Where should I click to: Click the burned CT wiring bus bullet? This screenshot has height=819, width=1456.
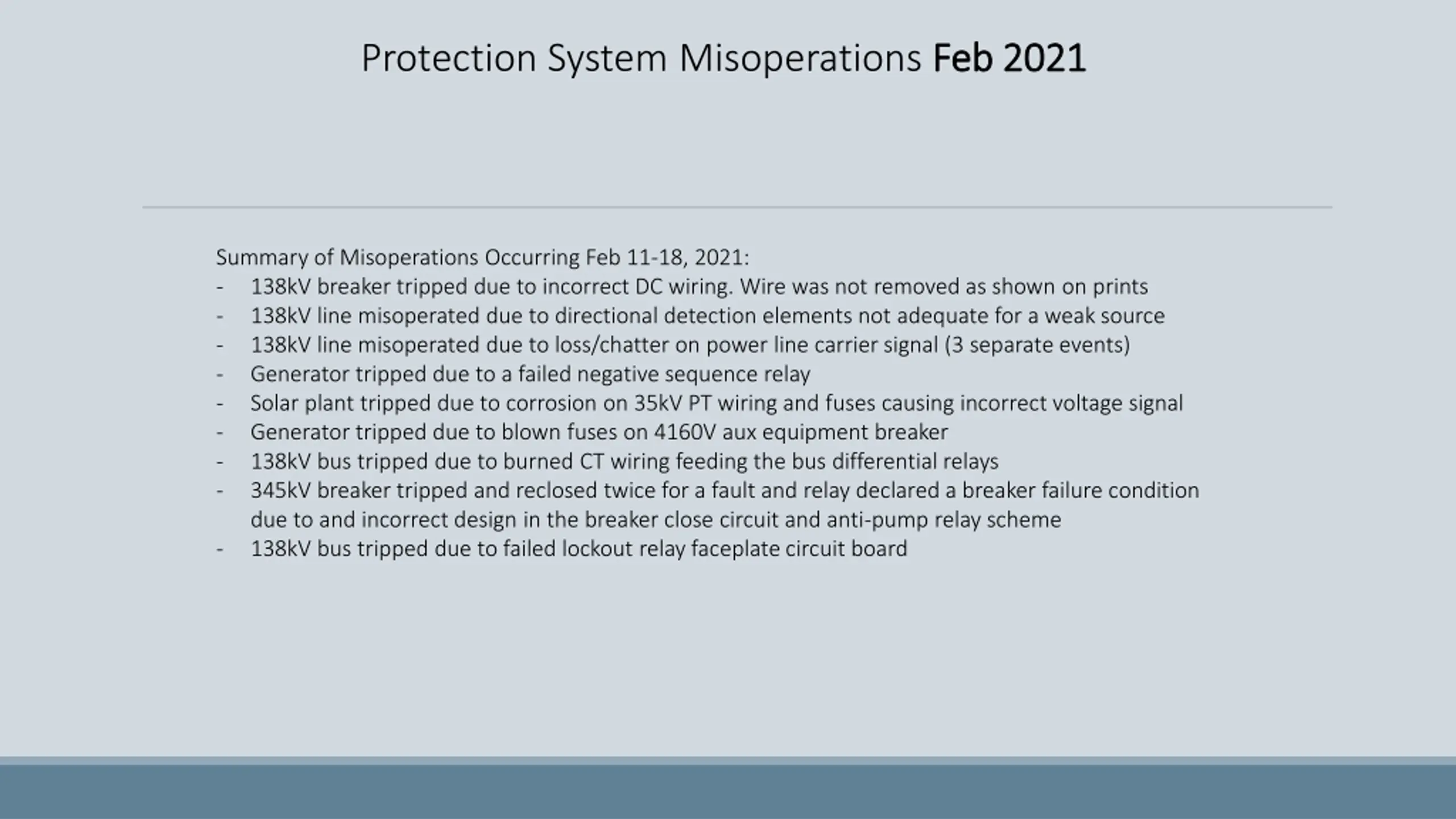(624, 461)
